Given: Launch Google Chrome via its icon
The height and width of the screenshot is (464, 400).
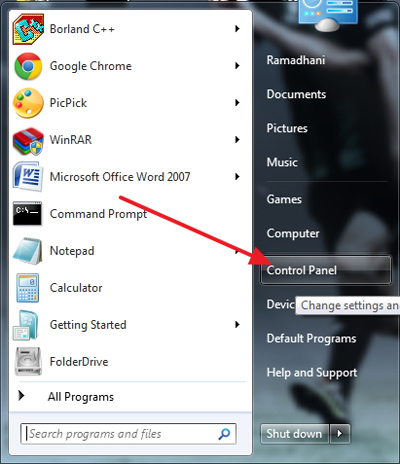Looking at the screenshot, I should (28, 66).
